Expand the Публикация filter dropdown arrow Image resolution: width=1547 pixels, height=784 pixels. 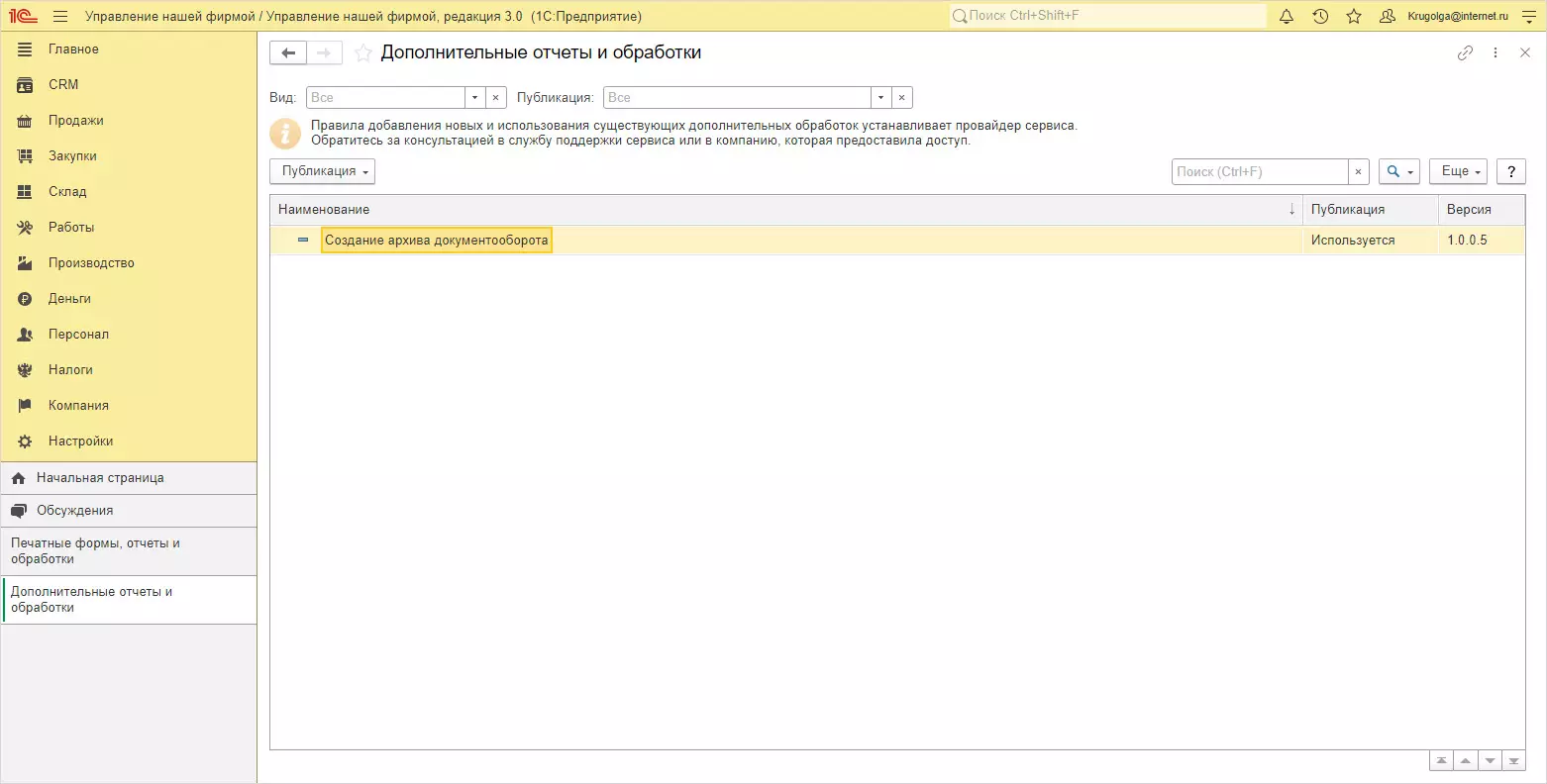tap(880, 98)
